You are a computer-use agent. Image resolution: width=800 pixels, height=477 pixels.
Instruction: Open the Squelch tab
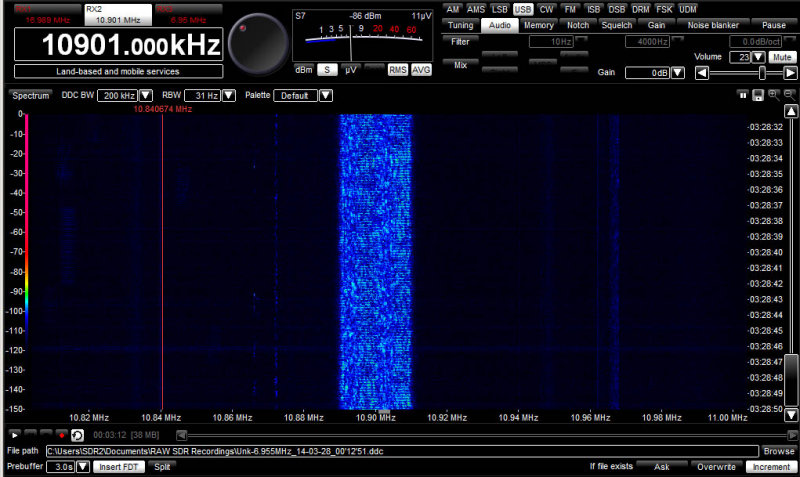[x=617, y=25]
